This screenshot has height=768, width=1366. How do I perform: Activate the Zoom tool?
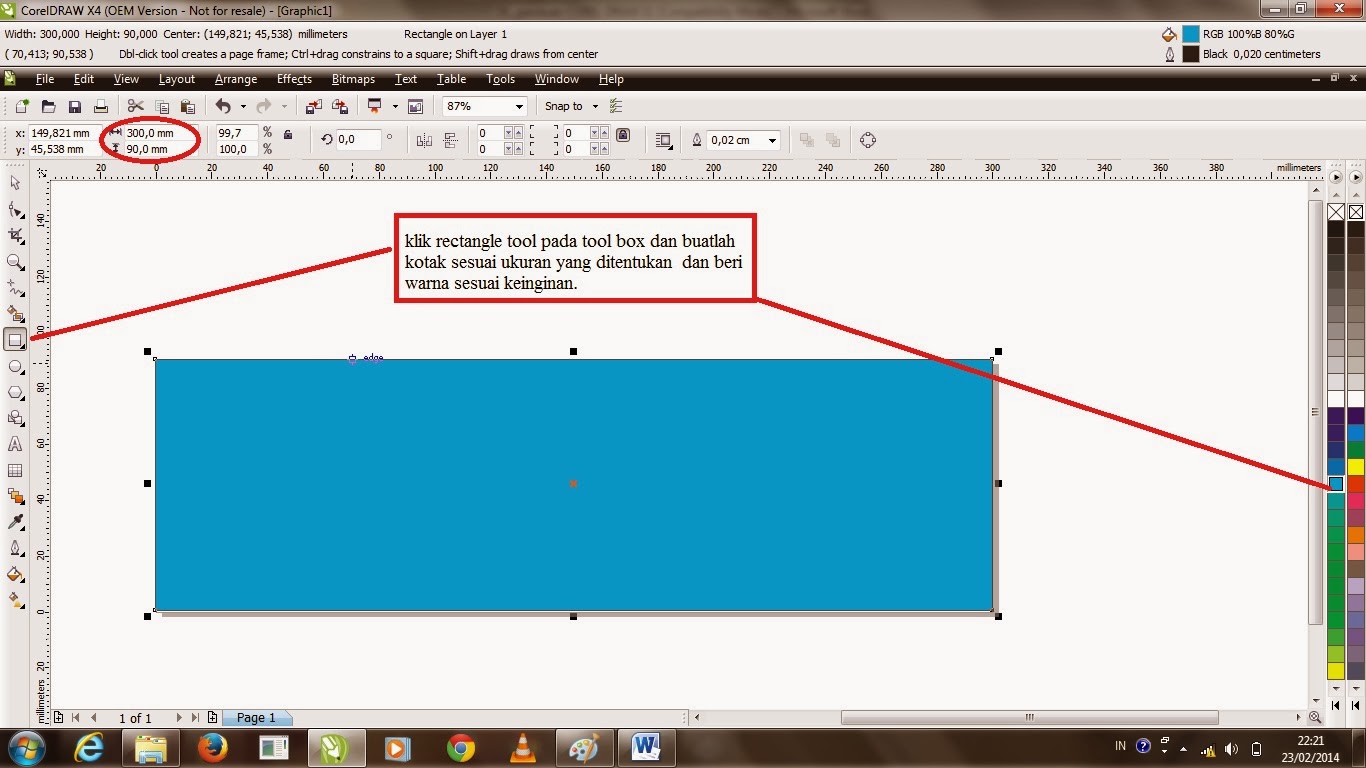click(x=15, y=257)
